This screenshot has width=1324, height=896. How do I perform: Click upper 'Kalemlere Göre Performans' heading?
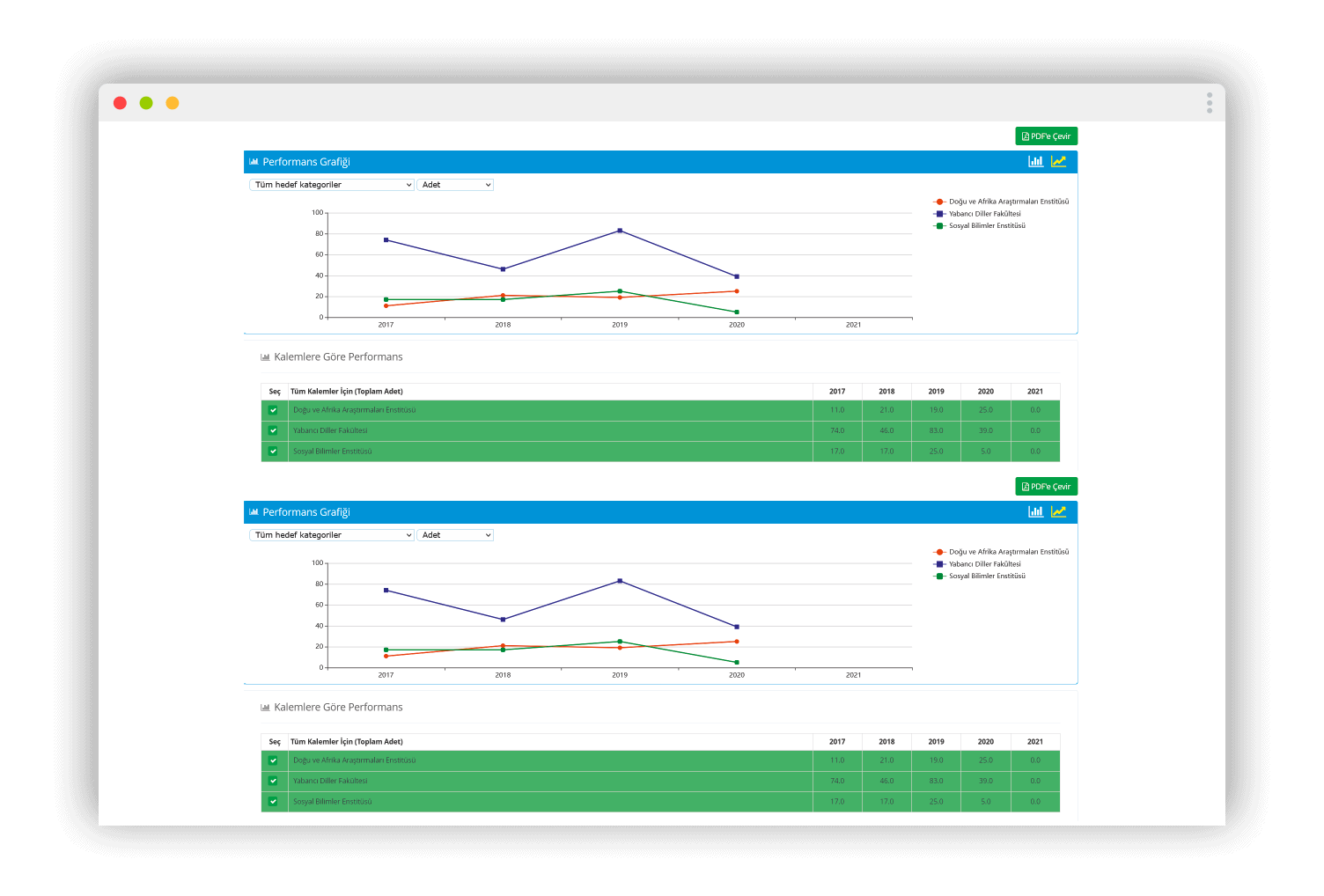pos(338,357)
